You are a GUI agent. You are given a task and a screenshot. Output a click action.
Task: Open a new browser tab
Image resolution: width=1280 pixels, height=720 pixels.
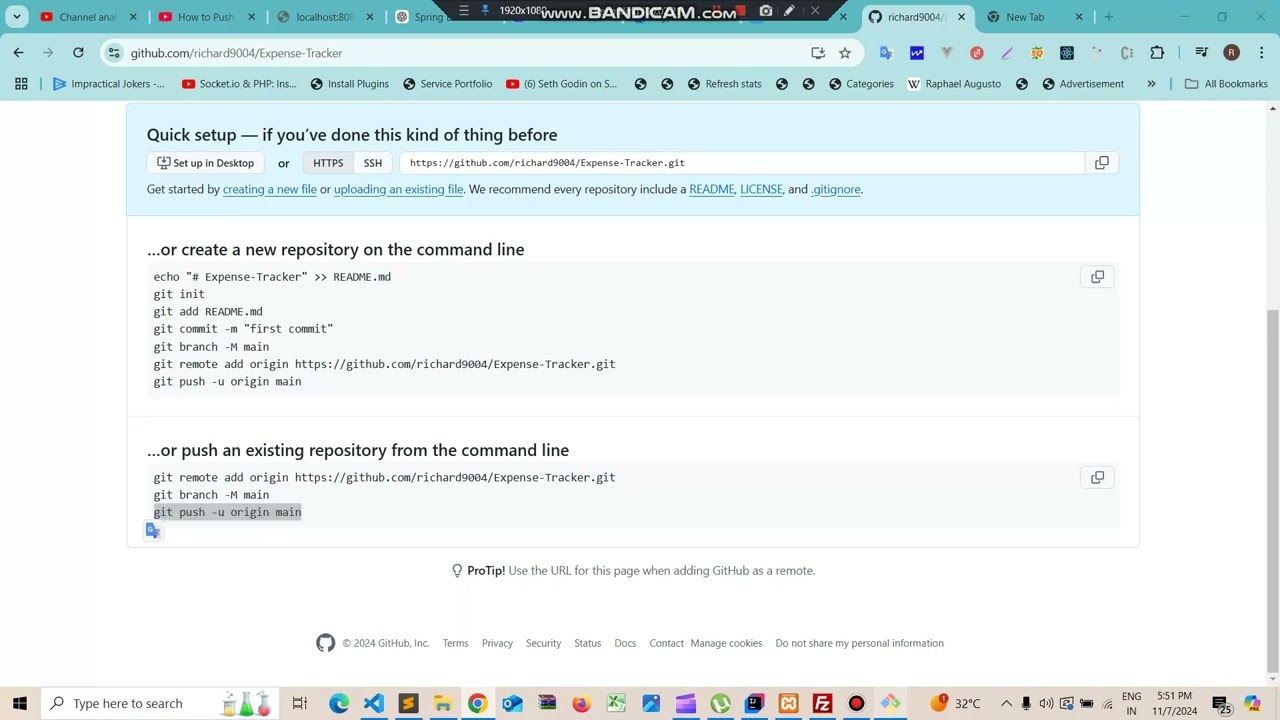click(1108, 17)
